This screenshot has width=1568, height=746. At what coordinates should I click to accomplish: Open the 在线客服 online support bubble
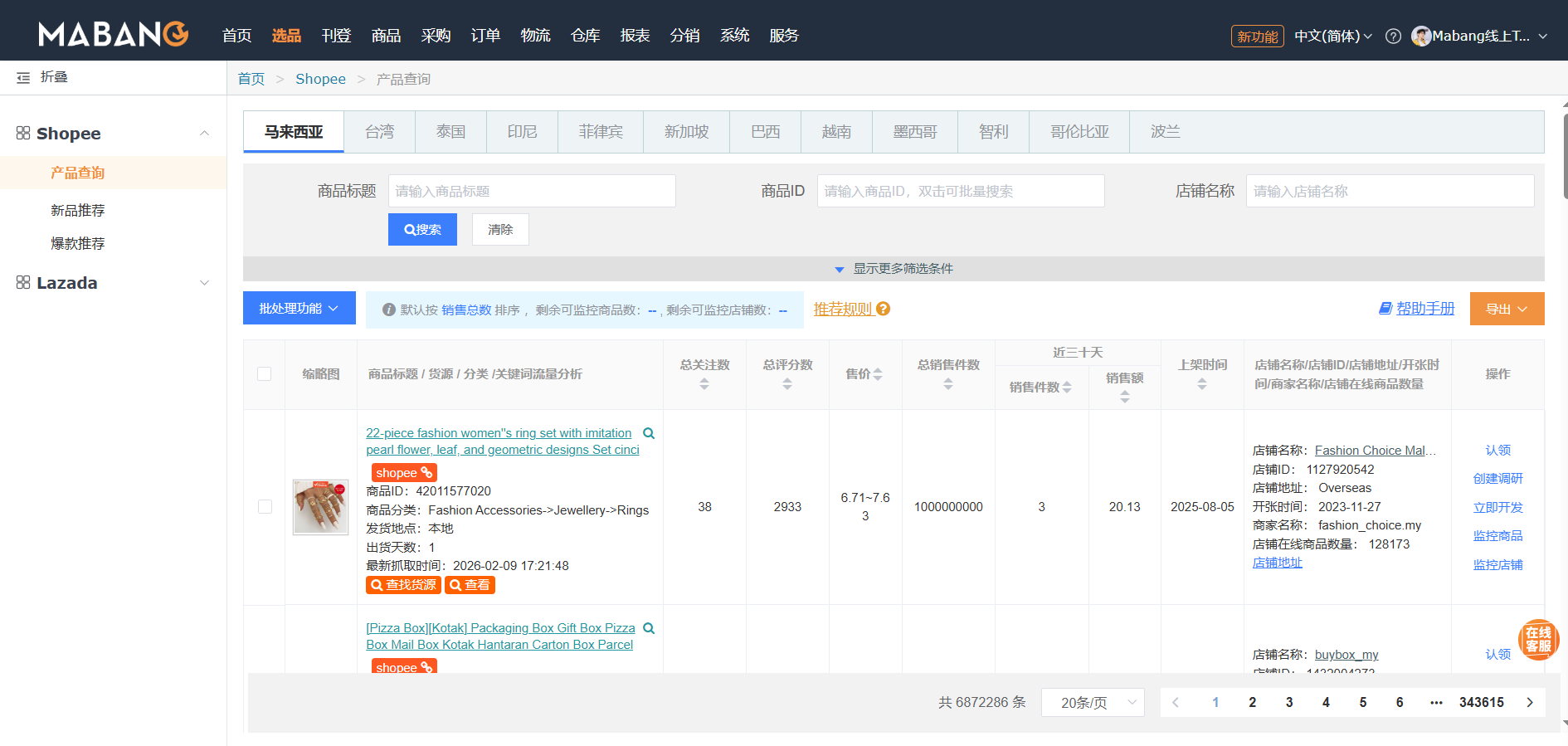(1538, 640)
